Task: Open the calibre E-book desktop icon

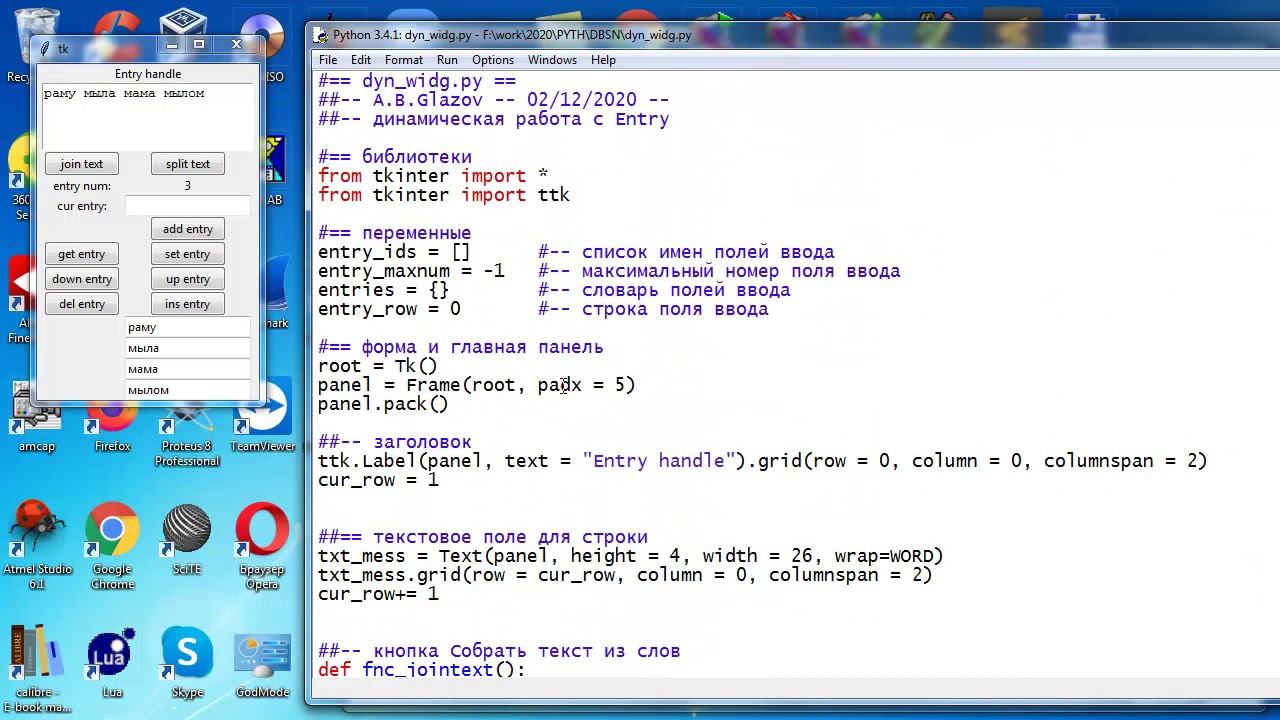Action: 37,670
